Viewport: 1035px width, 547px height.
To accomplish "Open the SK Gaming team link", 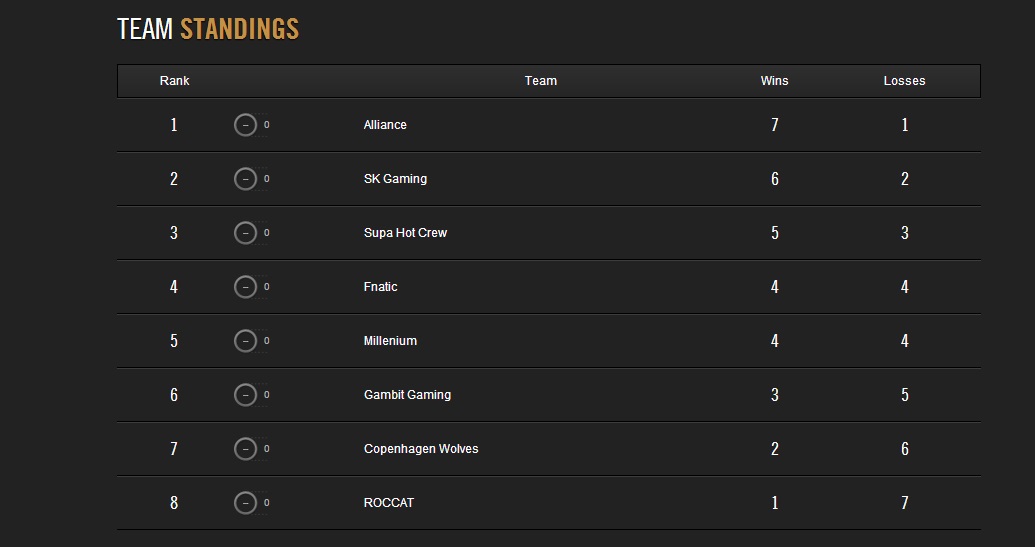I will (395, 179).
